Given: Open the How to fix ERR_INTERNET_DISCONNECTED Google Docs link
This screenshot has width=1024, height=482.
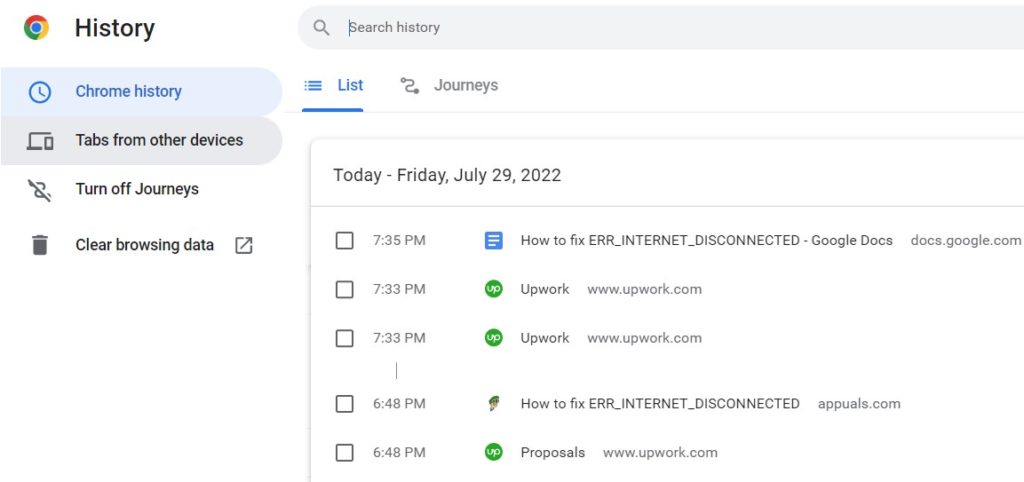Looking at the screenshot, I should pos(707,240).
